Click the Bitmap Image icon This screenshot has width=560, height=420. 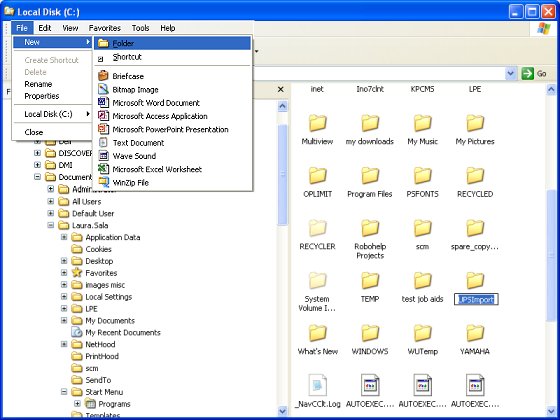tap(103, 89)
